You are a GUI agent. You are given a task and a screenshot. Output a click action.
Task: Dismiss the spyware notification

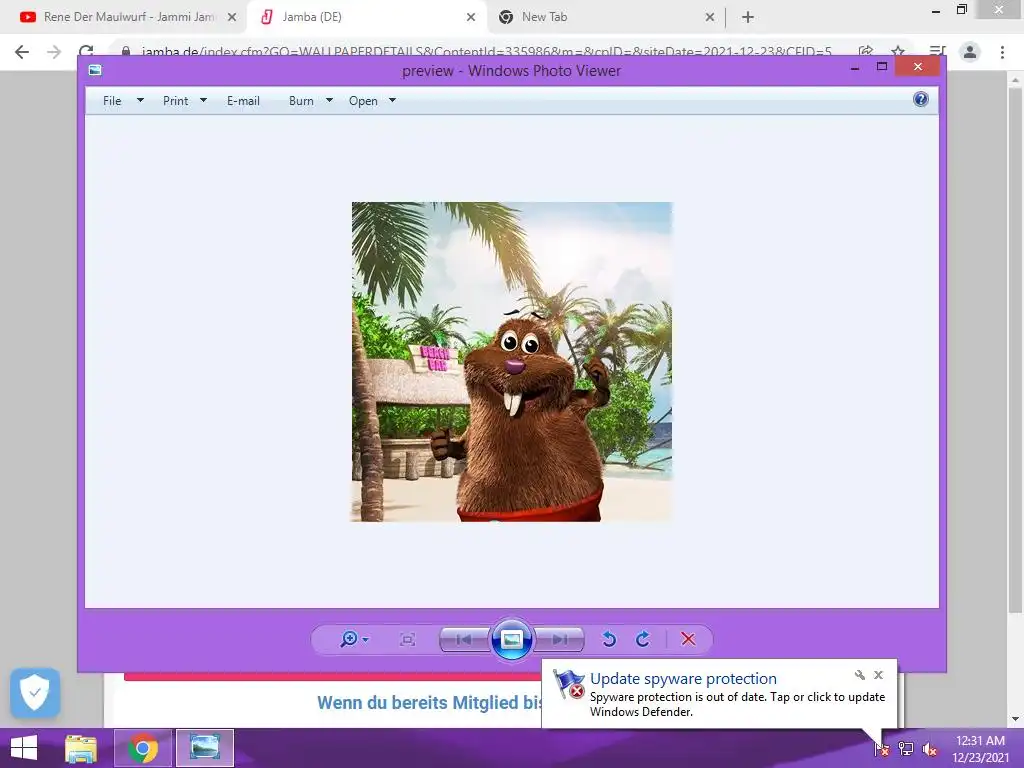pyautogui.click(x=878, y=675)
